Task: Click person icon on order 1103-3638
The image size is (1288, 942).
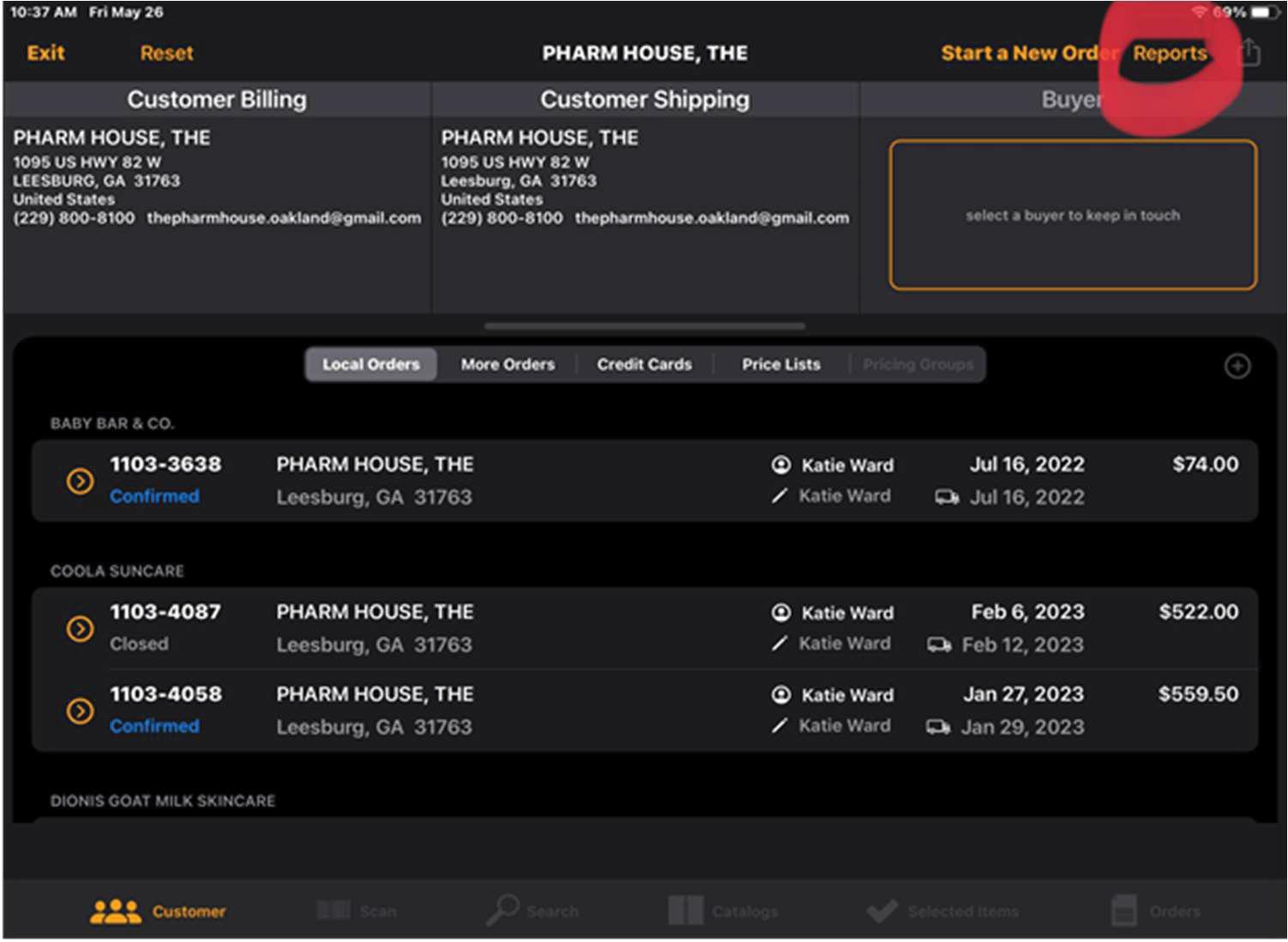Action: click(x=780, y=465)
